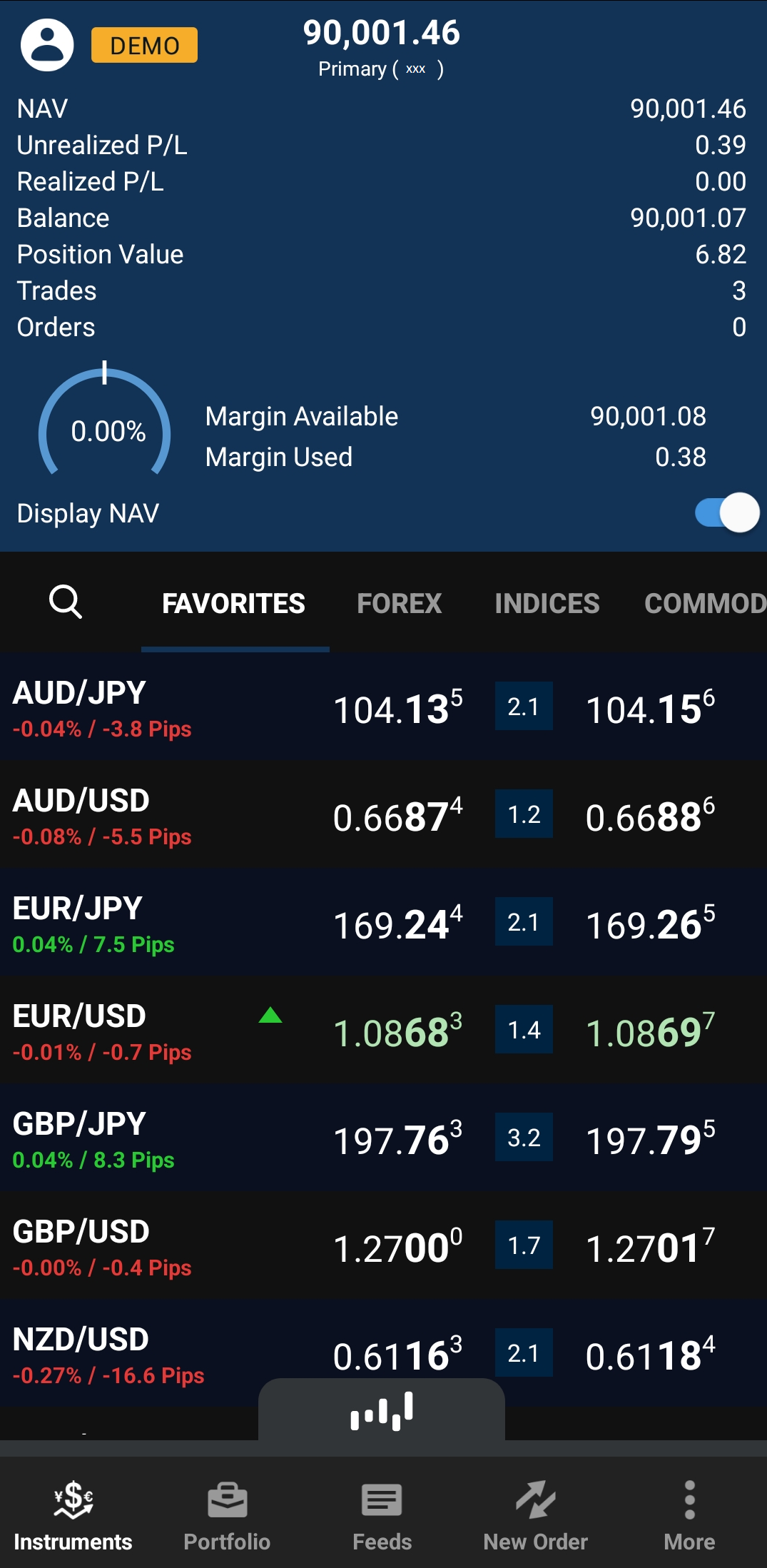Screen dimensions: 767x1568
Task: Select the FAVORITES tab
Action: point(233,604)
